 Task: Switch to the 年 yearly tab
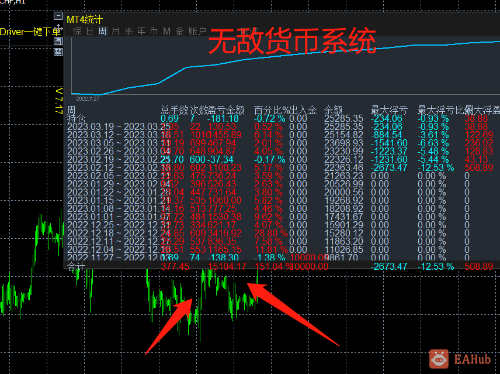point(142,31)
